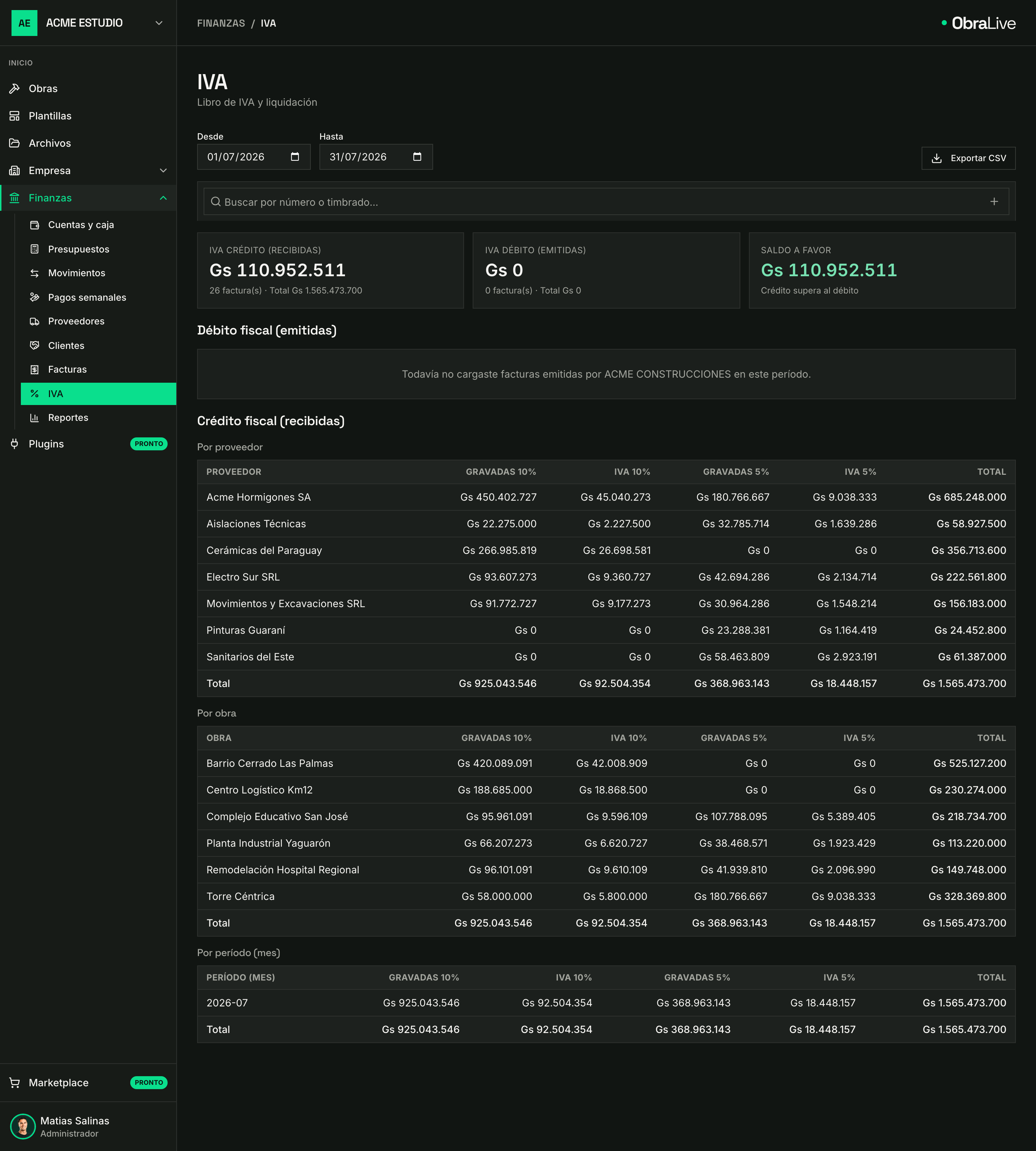Click the Finanzas bank icon
The width and height of the screenshot is (1036, 1151).
coord(15,197)
